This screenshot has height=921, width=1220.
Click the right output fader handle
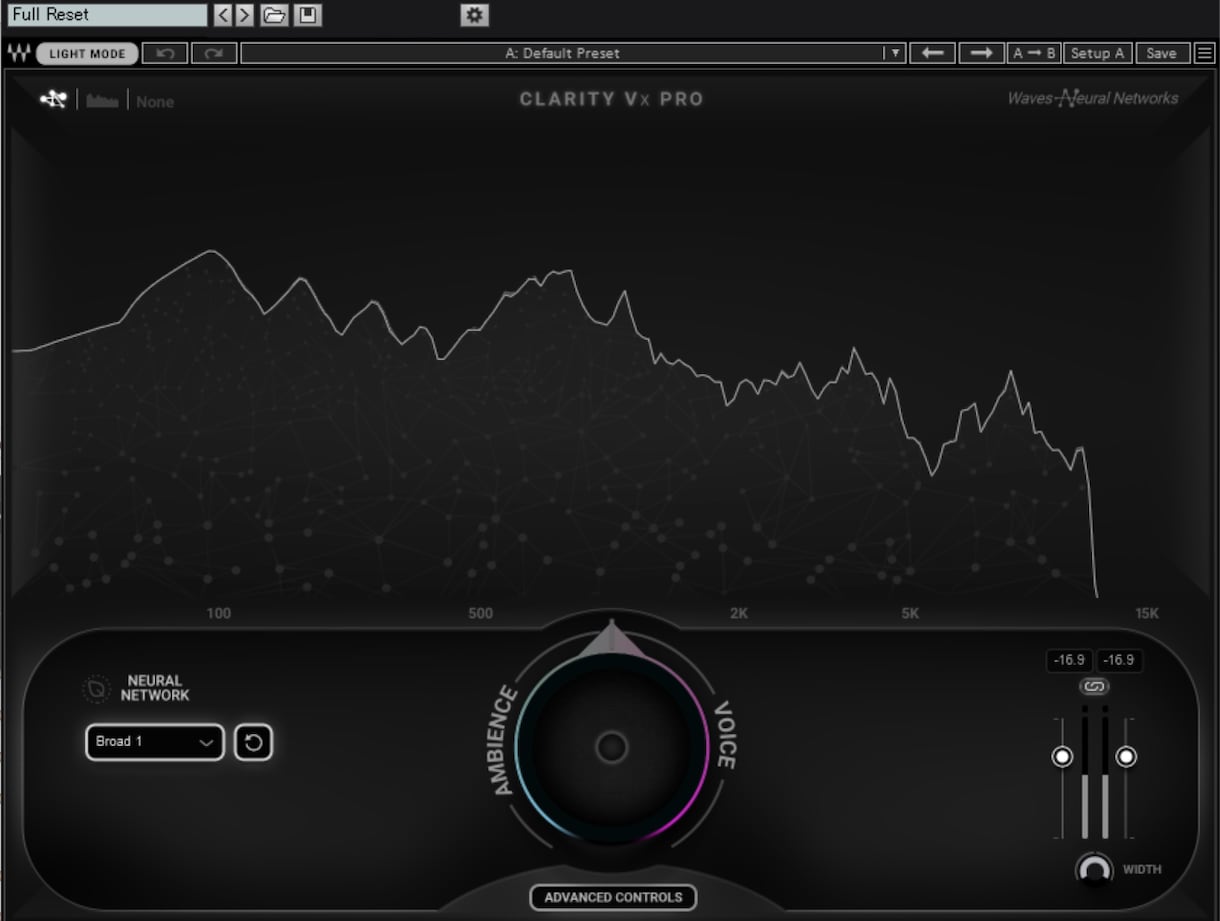(x=1126, y=757)
